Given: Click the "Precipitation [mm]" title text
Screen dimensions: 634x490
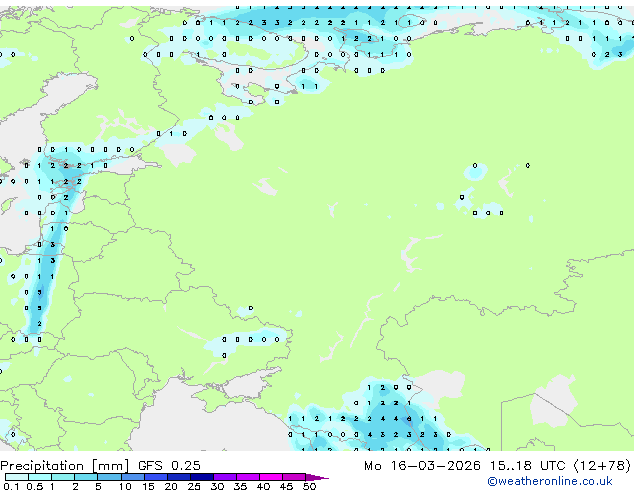Looking at the screenshot, I should pyautogui.click(x=65, y=466).
